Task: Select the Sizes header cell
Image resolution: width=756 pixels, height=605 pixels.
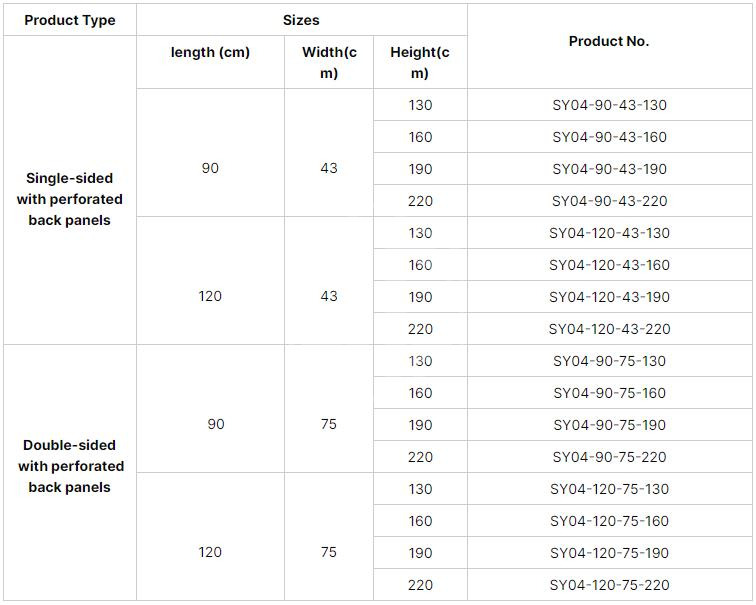Action: [x=301, y=20]
